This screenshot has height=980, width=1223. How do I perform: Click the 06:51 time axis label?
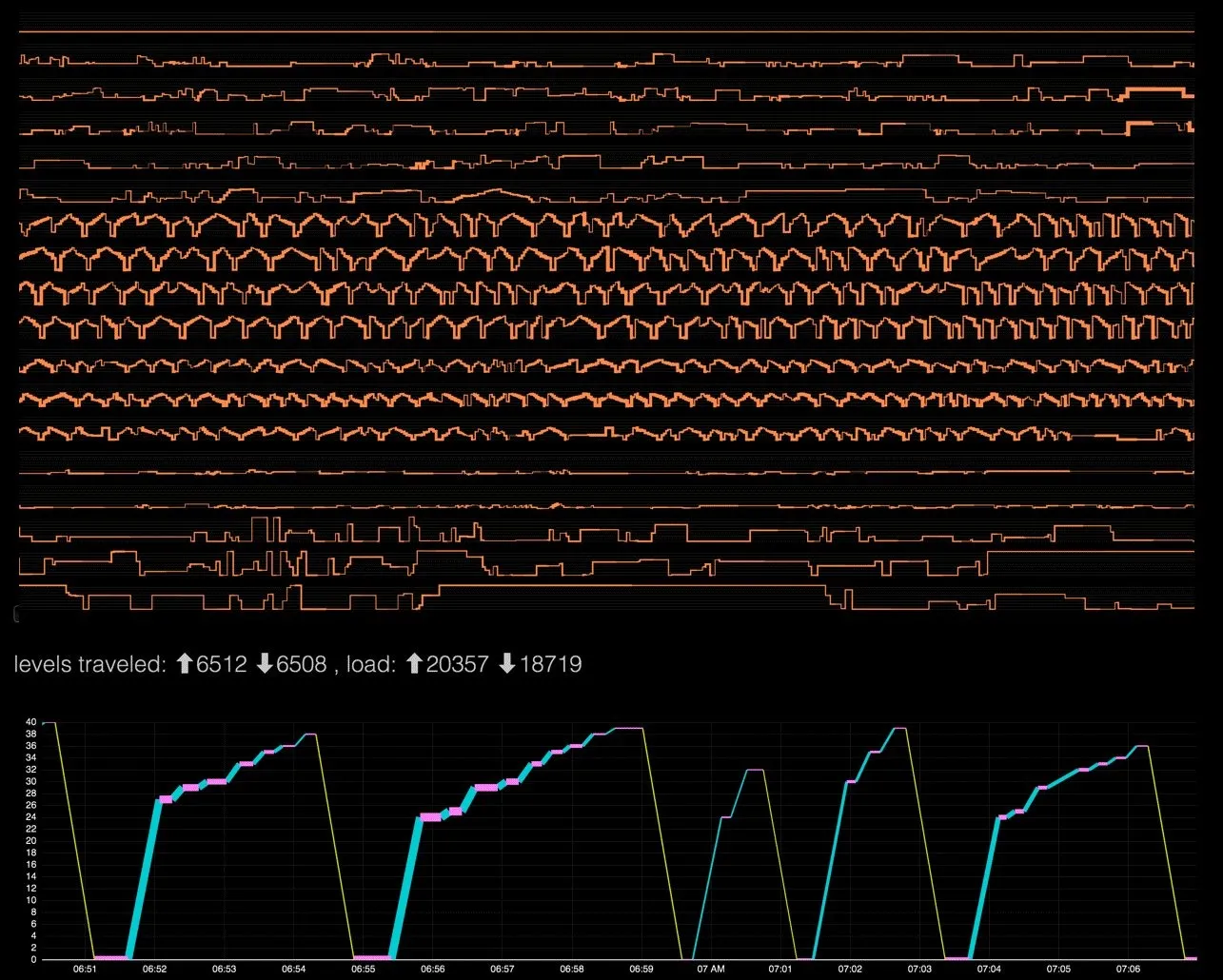tap(85, 970)
